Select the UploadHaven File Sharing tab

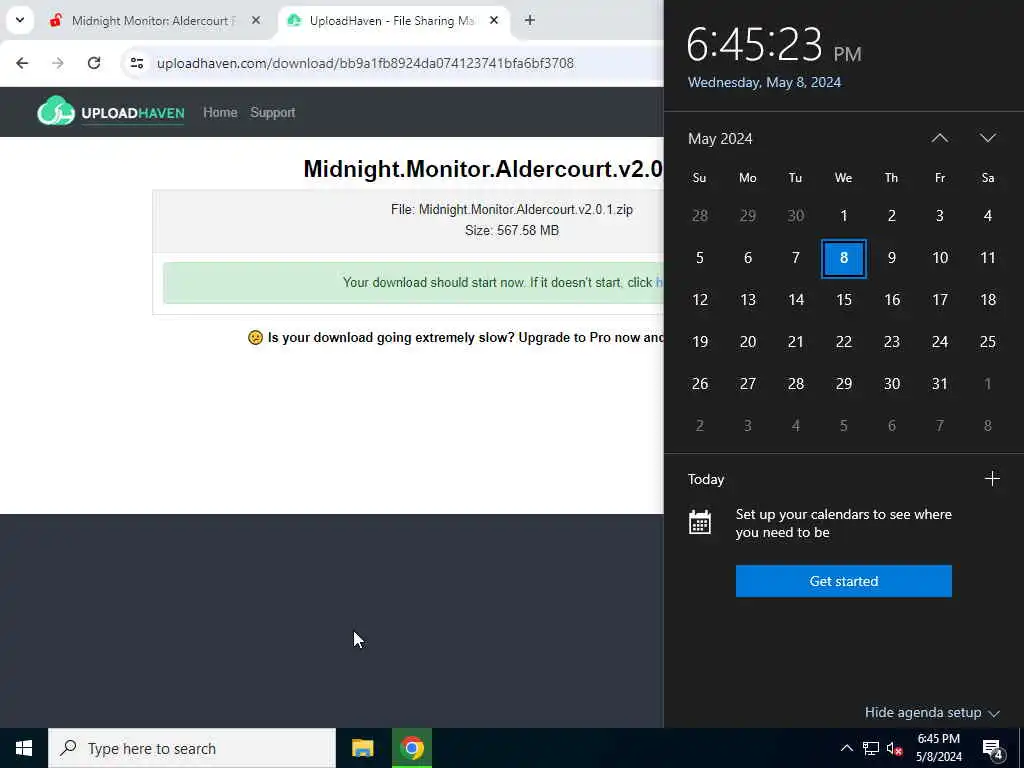click(x=394, y=20)
